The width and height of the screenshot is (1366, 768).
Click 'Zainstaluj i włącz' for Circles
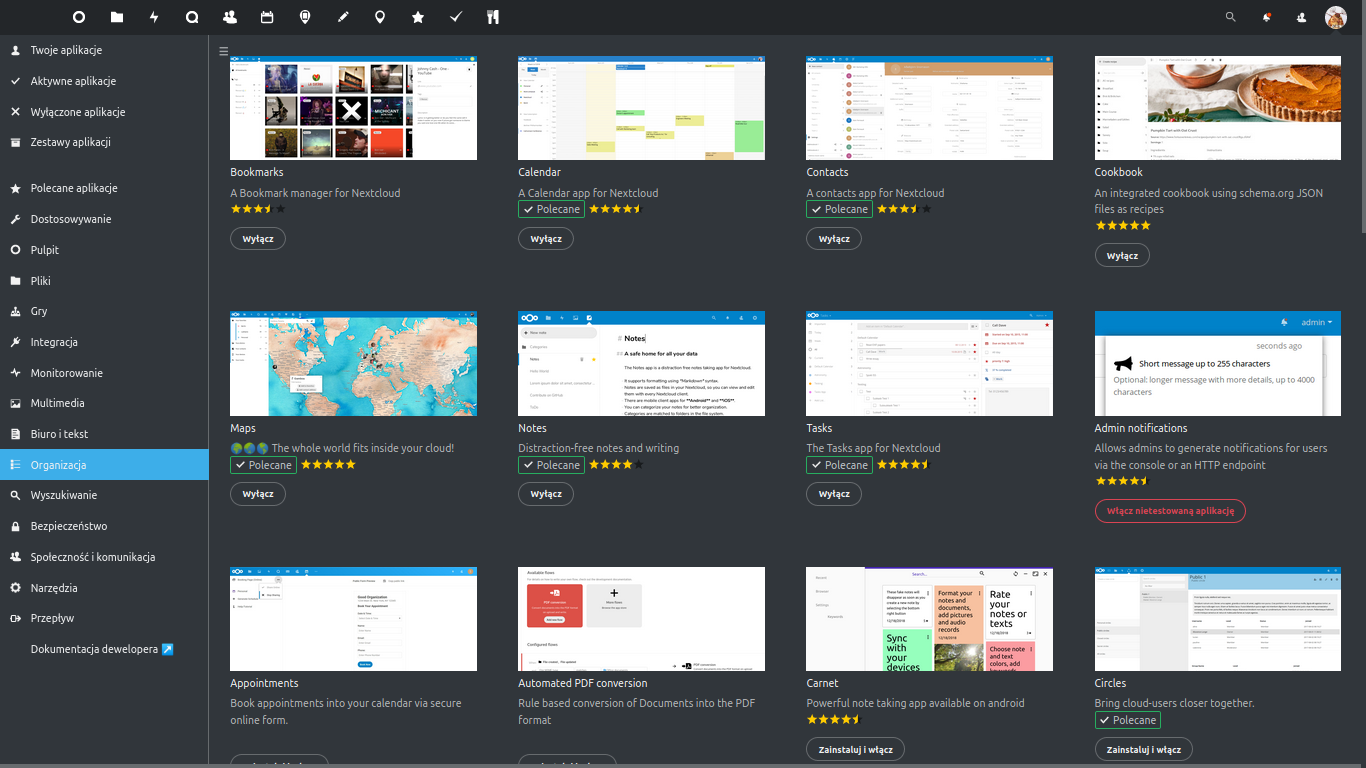click(1144, 749)
